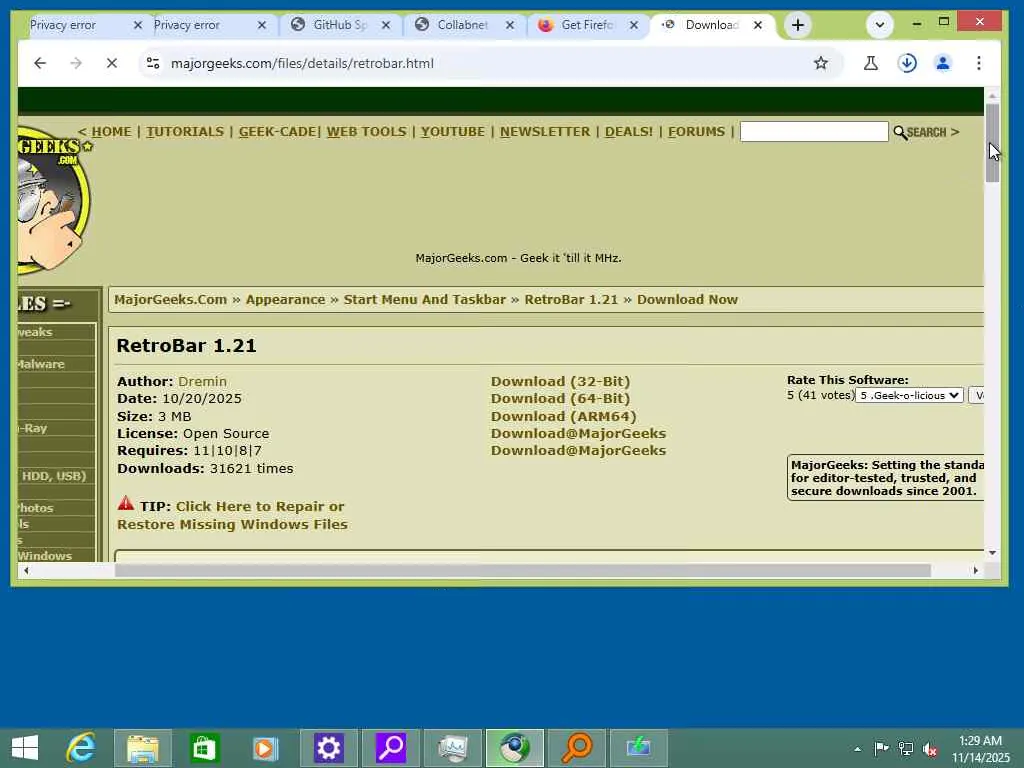
Task: Open the photos sidebar category
Action: pyautogui.click(x=36, y=508)
